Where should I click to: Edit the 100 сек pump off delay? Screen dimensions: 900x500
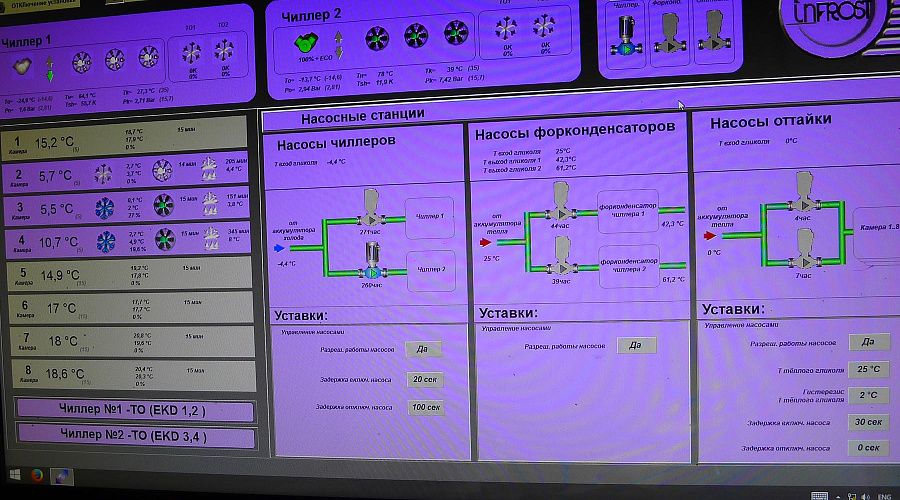point(425,407)
